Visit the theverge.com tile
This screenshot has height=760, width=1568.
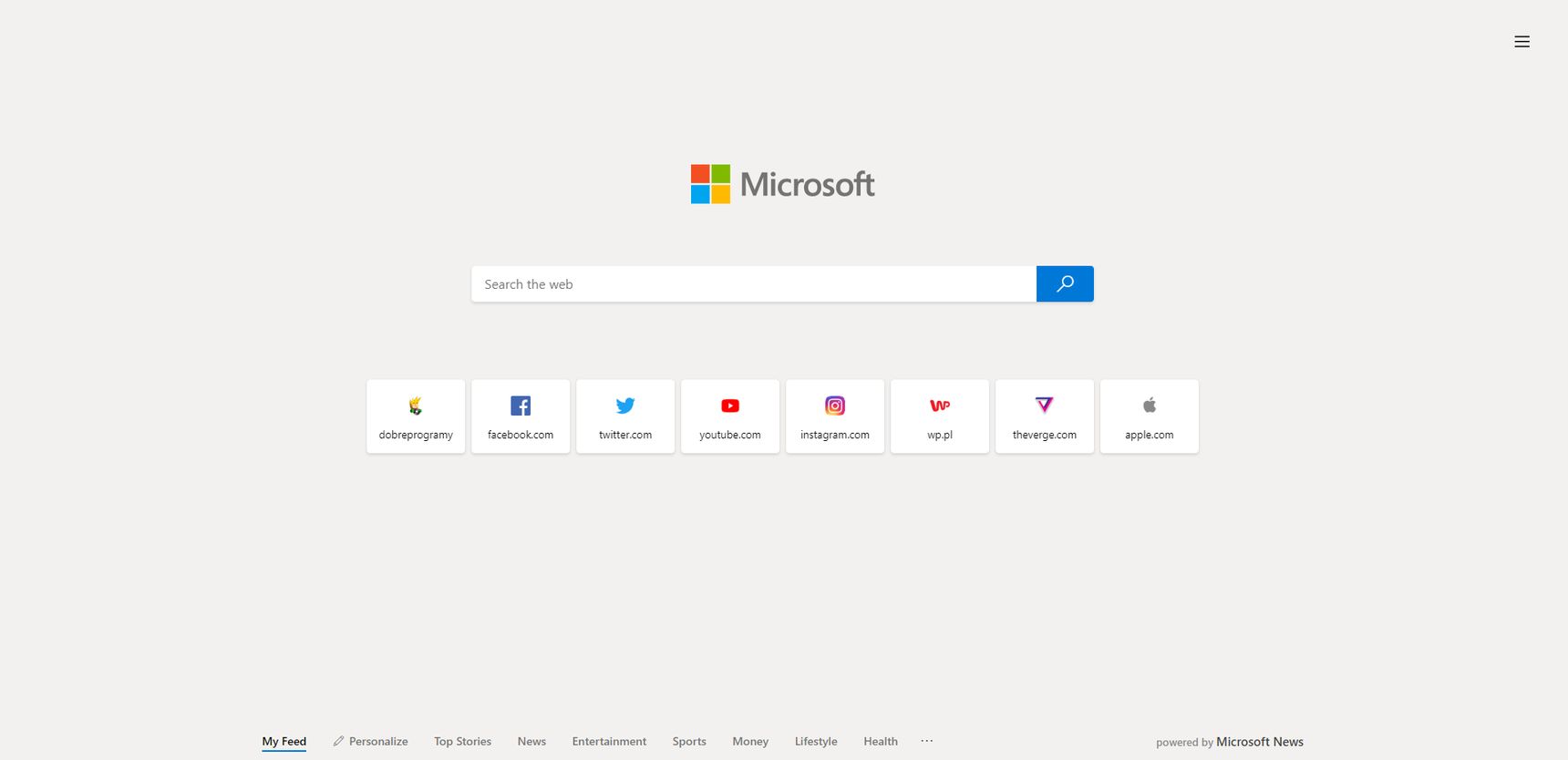click(x=1045, y=416)
